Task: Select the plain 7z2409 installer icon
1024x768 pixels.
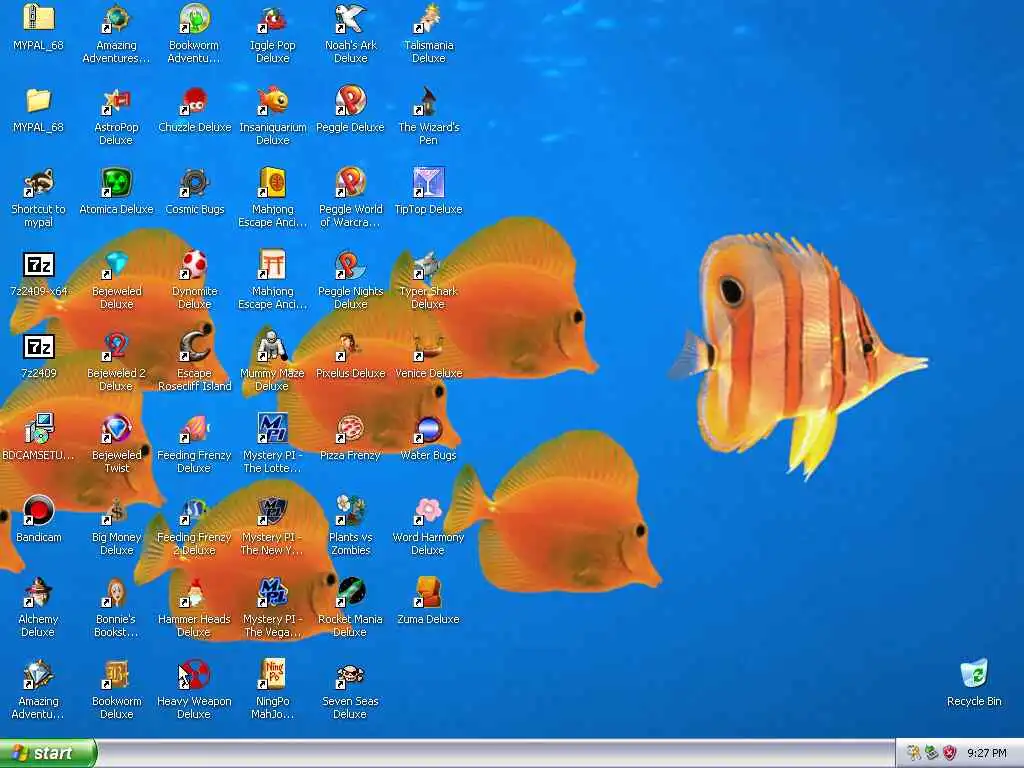Action: point(39,347)
